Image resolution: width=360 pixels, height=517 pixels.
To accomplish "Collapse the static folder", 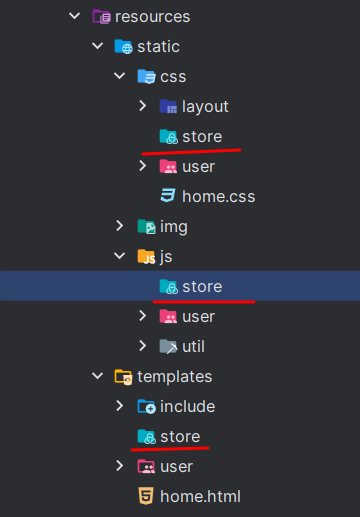I will tap(97, 46).
